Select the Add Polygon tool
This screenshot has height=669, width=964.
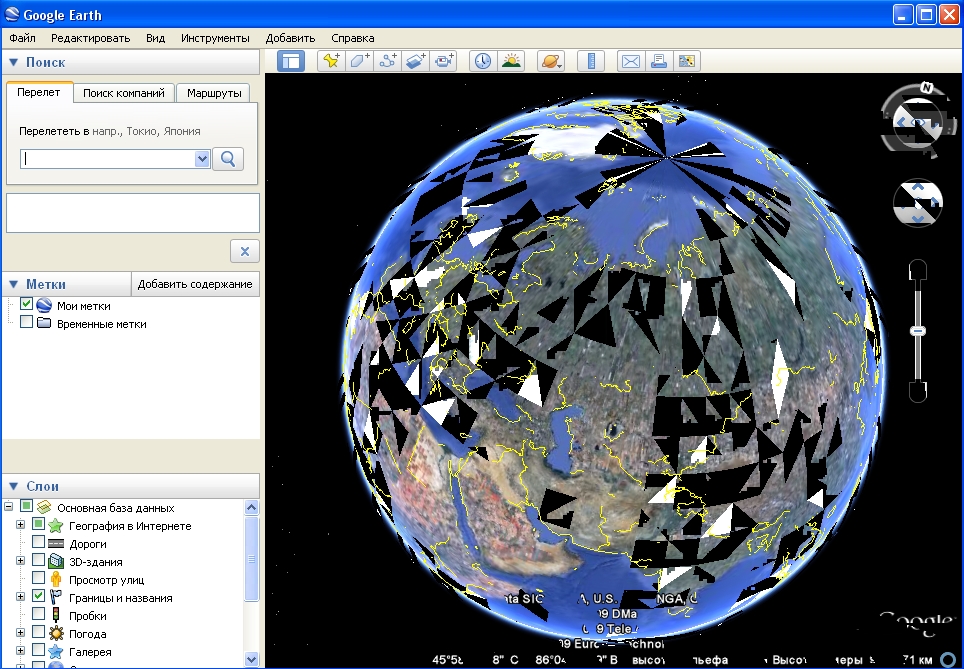(x=360, y=61)
